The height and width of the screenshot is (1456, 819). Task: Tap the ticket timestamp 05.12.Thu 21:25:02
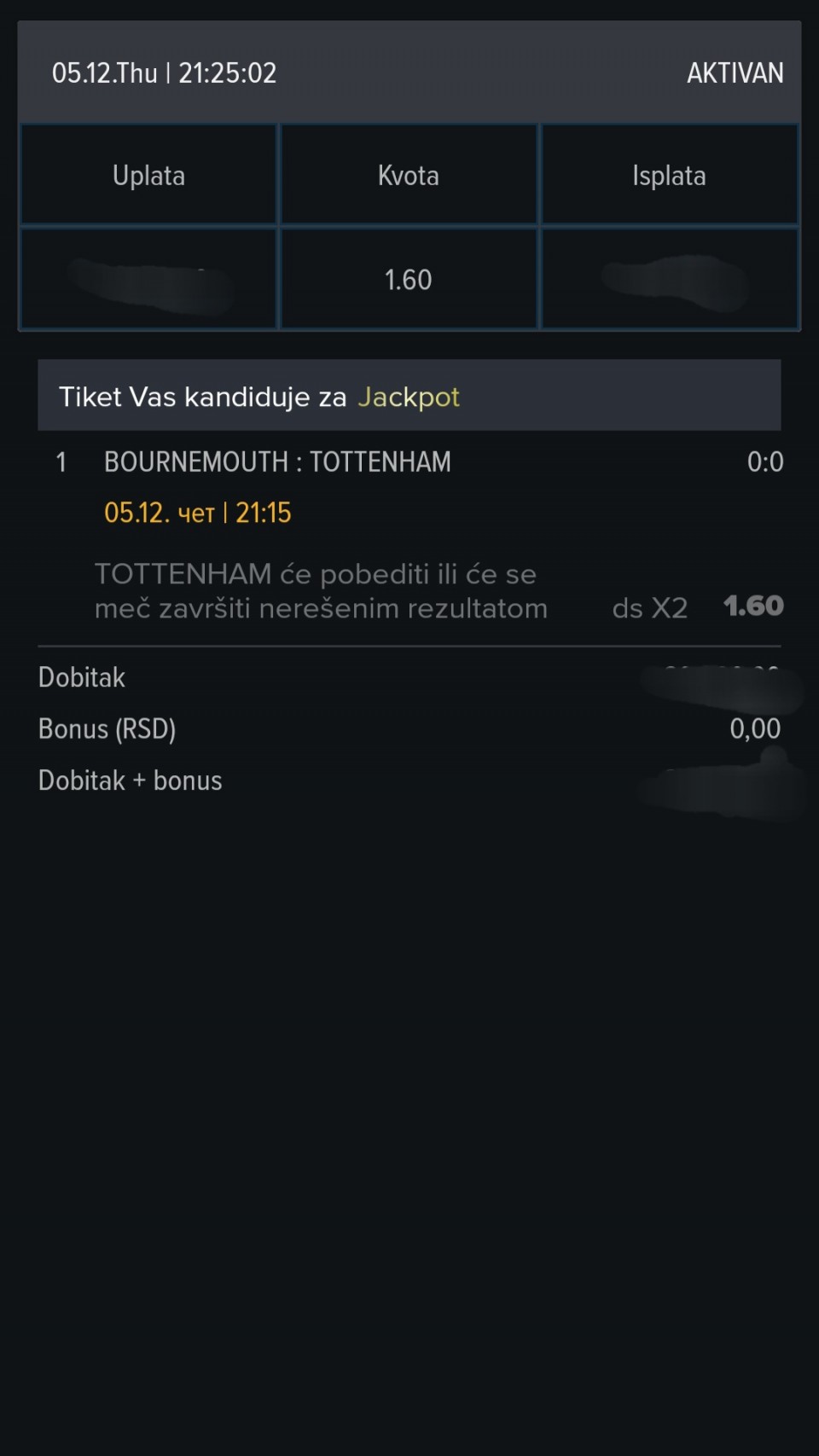(x=164, y=73)
